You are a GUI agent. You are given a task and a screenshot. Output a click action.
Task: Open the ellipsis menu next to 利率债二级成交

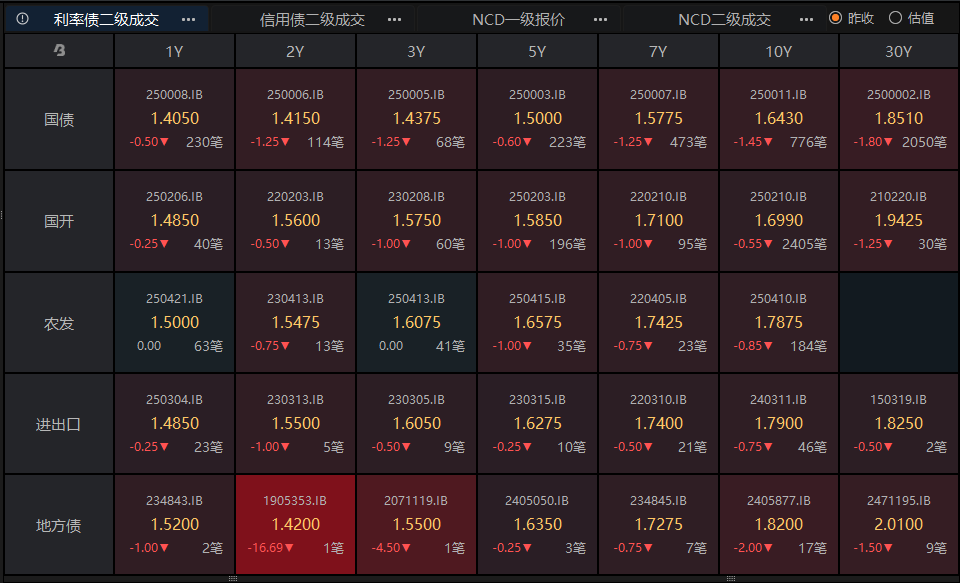[x=189, y=19]
